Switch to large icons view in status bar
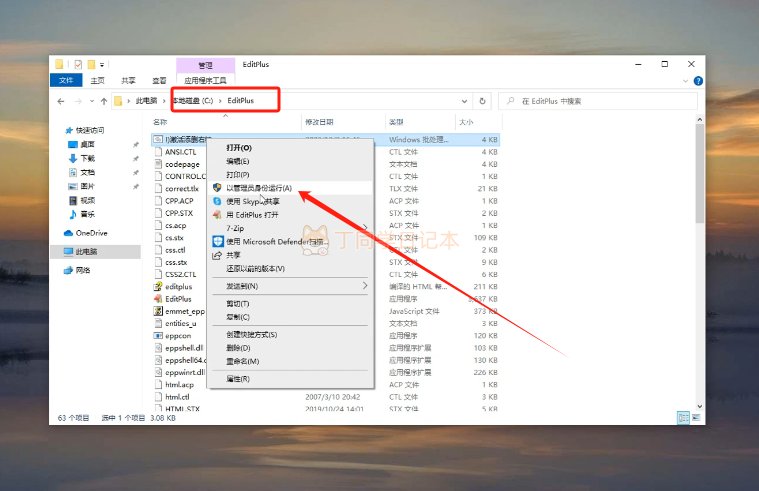This screenshot has width=759, height=491. pyautogui.click(x=696, y=417)
